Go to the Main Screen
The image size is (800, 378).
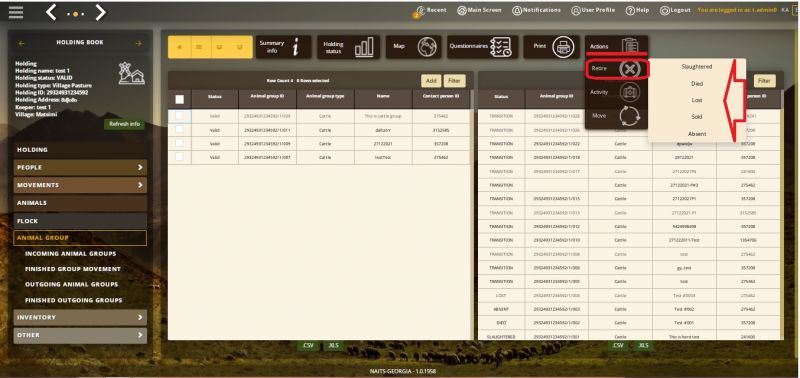pyautogui.click(x=479, y=10)
